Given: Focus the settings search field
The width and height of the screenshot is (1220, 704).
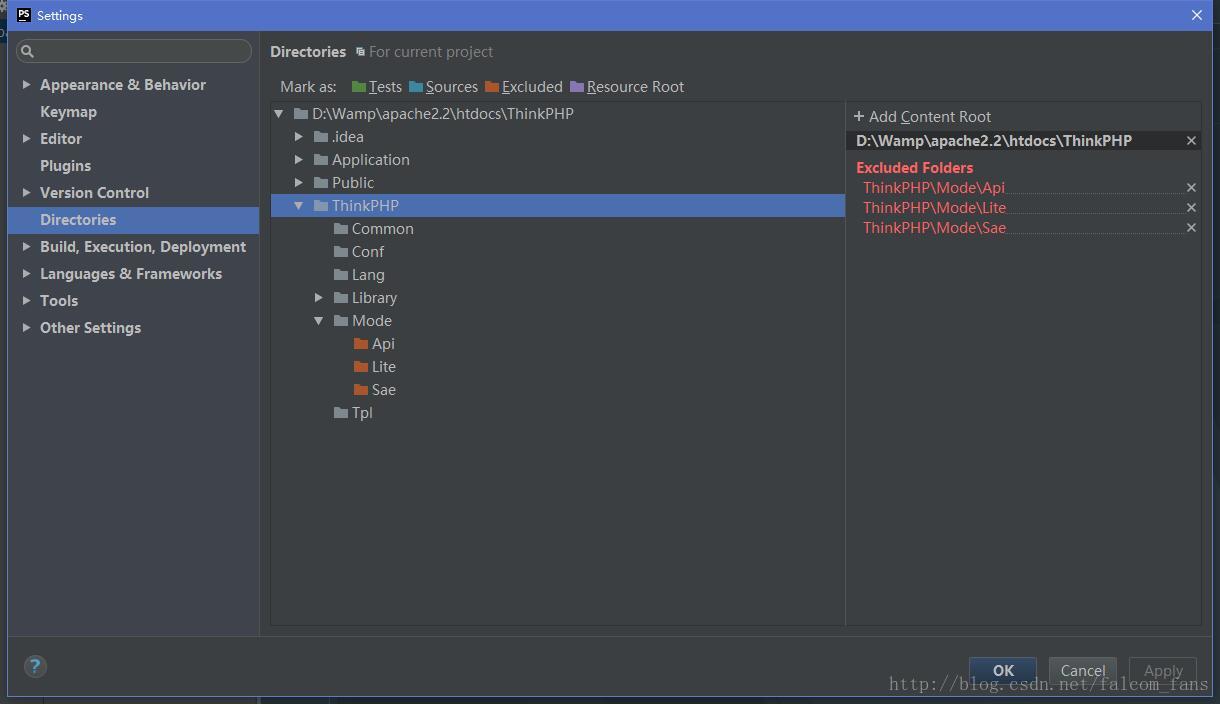Looking at the screenshot, I should tap(134, 51).
